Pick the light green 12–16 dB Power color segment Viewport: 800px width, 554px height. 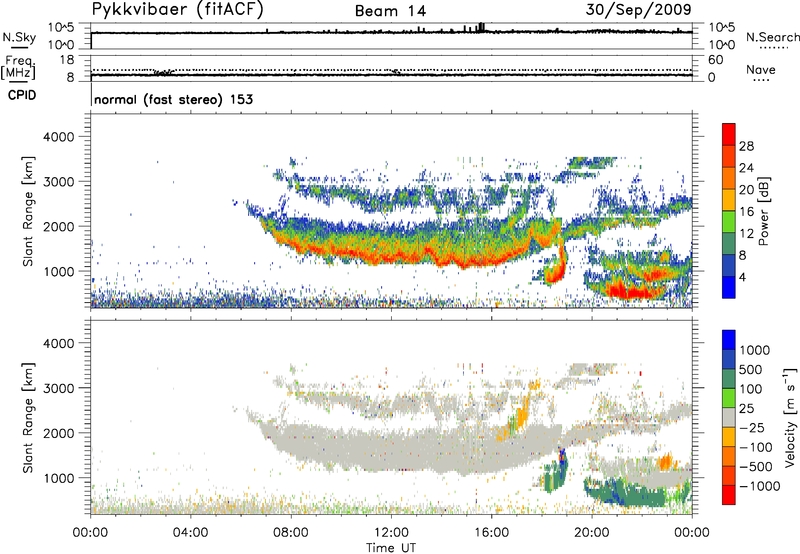click(x=729, y=221)
